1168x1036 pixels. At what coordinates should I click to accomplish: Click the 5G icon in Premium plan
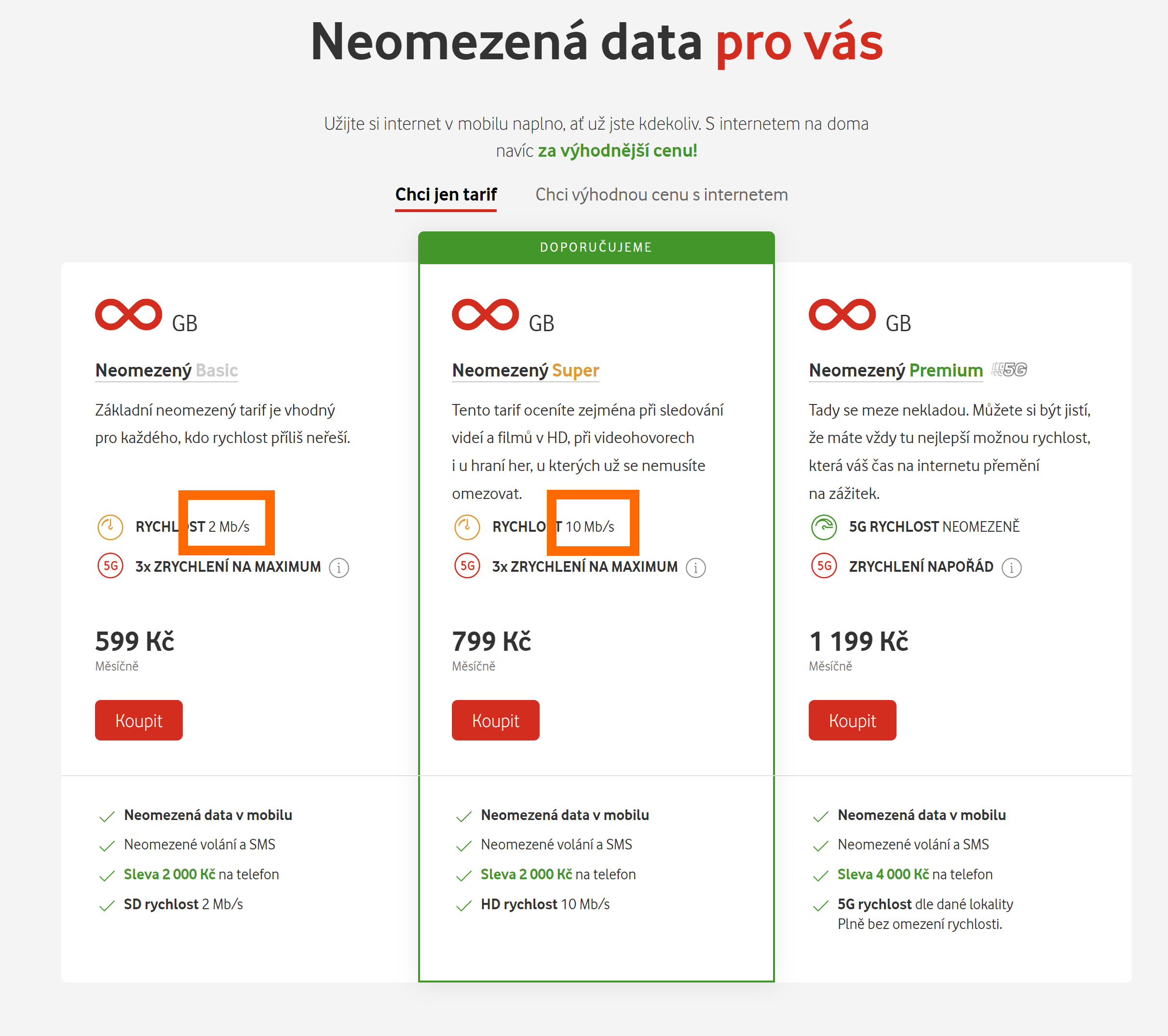(824, 566)
